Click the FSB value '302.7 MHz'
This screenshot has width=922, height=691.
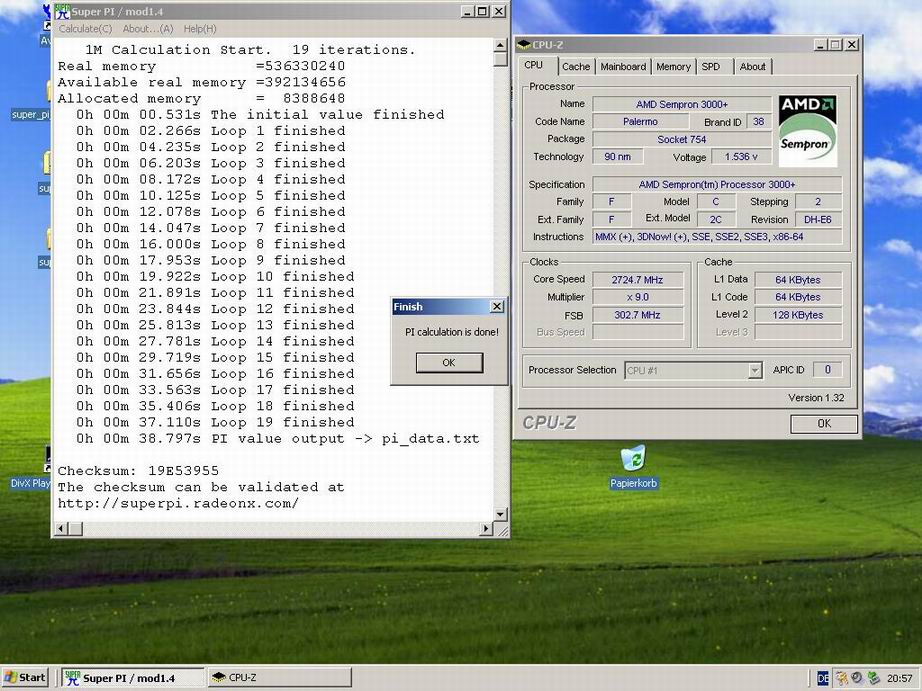pos(637,315)
